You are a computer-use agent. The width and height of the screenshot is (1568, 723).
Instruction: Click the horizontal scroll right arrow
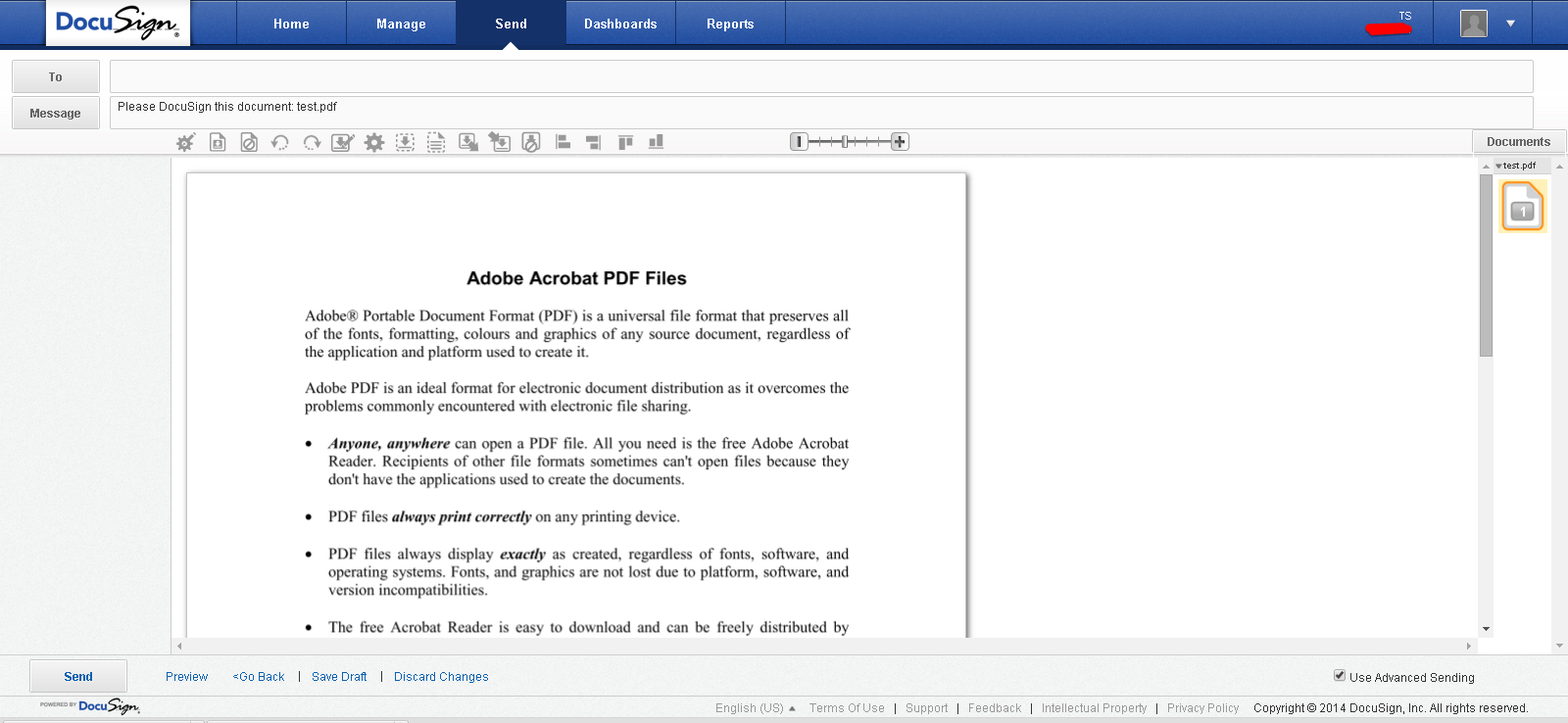[x=1469, y=646]
